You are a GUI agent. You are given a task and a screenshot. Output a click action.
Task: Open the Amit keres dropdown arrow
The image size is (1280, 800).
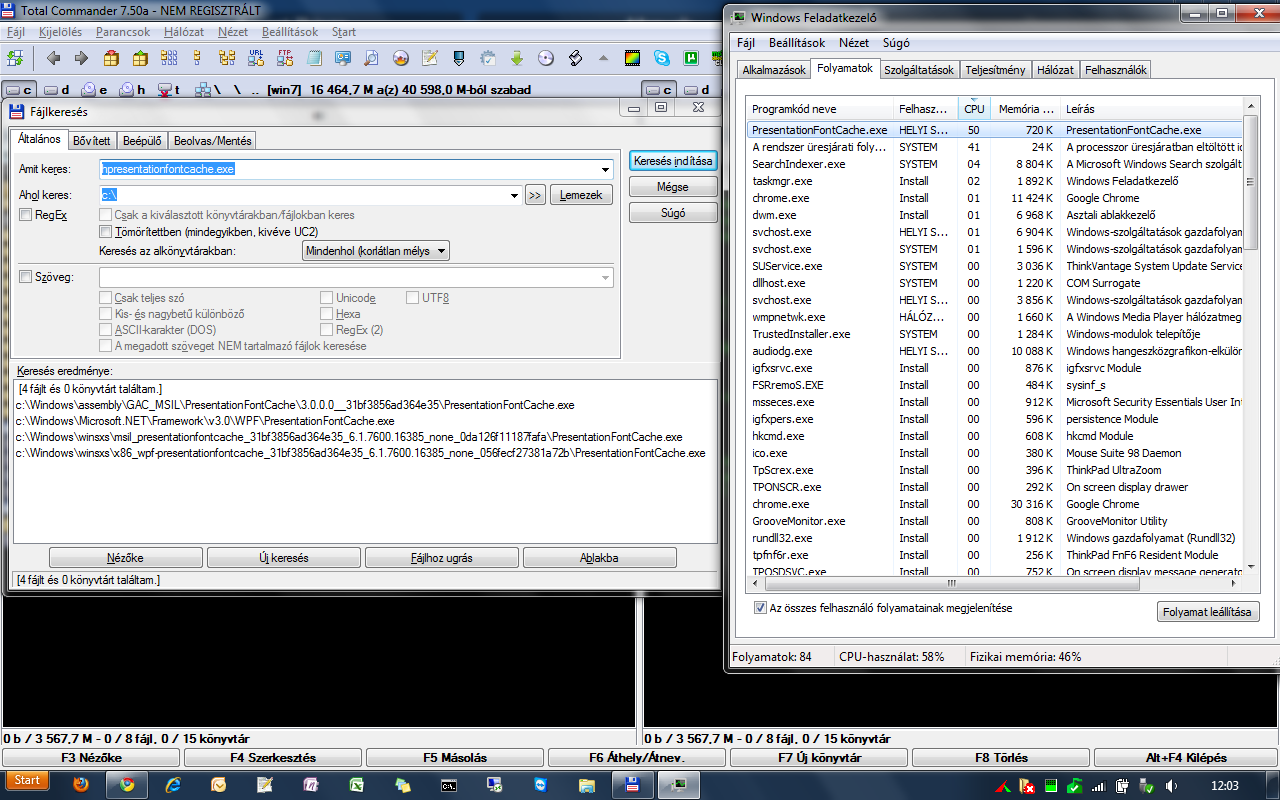(605, 170)
